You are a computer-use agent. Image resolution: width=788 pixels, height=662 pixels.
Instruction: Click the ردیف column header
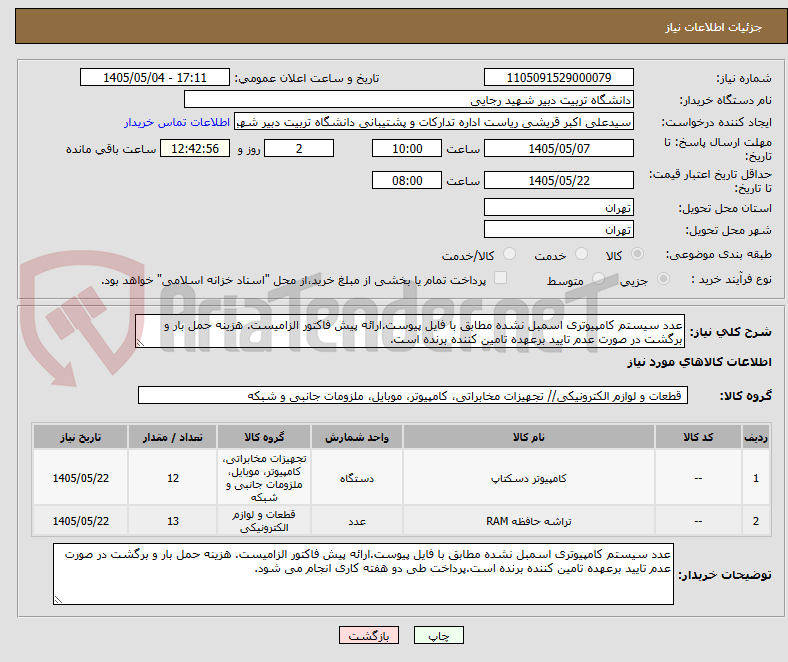tap(756, 437)
